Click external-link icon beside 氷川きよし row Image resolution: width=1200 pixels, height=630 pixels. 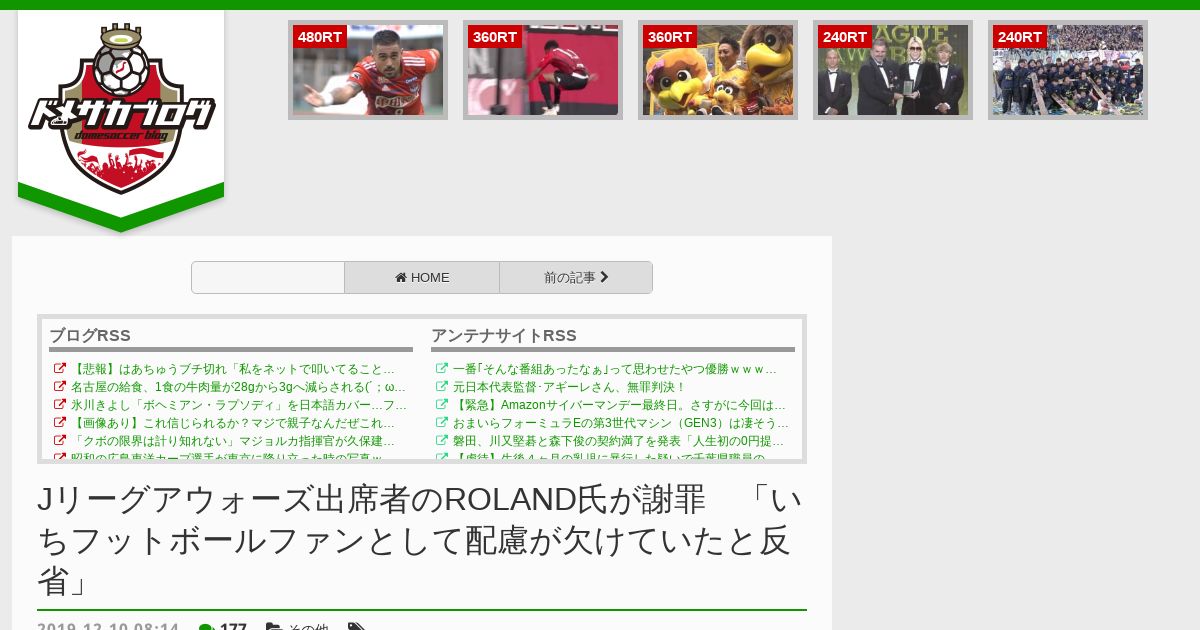coord(59,405)
